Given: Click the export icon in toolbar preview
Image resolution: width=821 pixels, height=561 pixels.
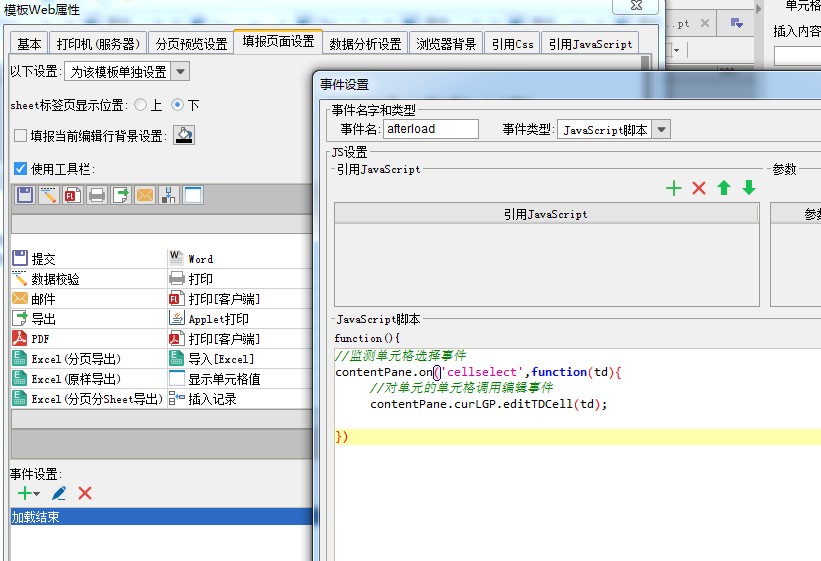Looking at the screenshot, I should (x=121, y=195).
